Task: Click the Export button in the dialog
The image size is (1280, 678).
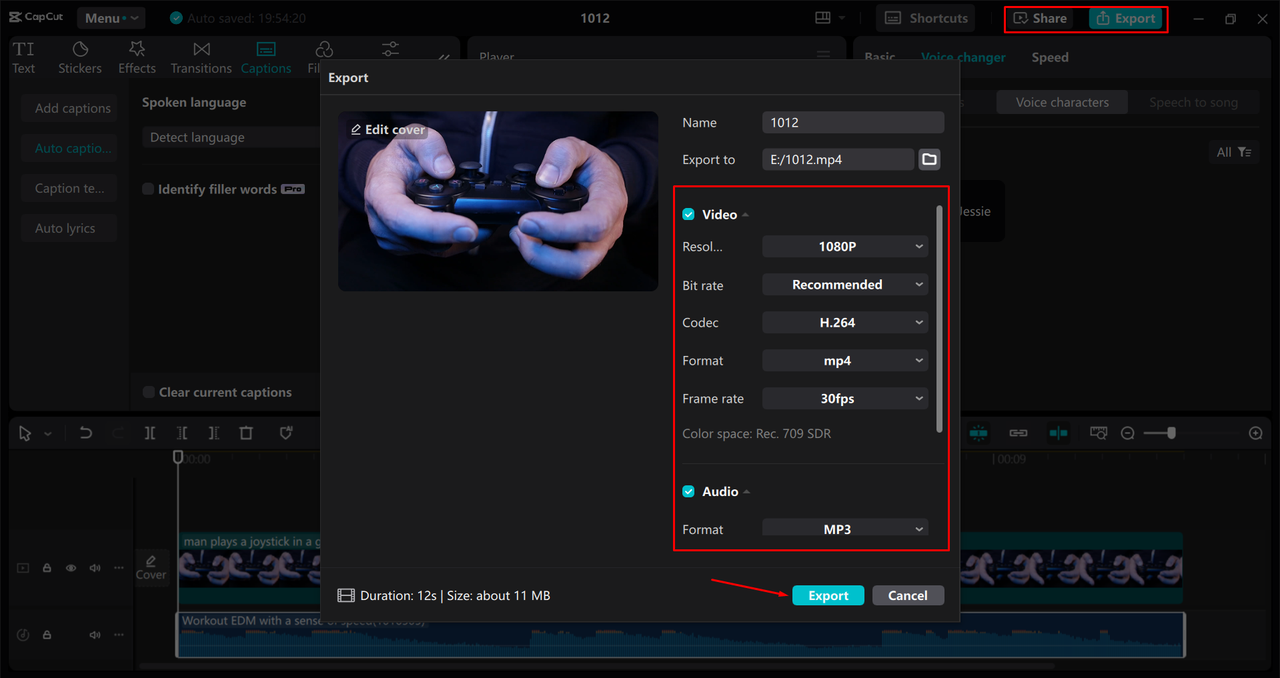Action: [x=828, y=596]
